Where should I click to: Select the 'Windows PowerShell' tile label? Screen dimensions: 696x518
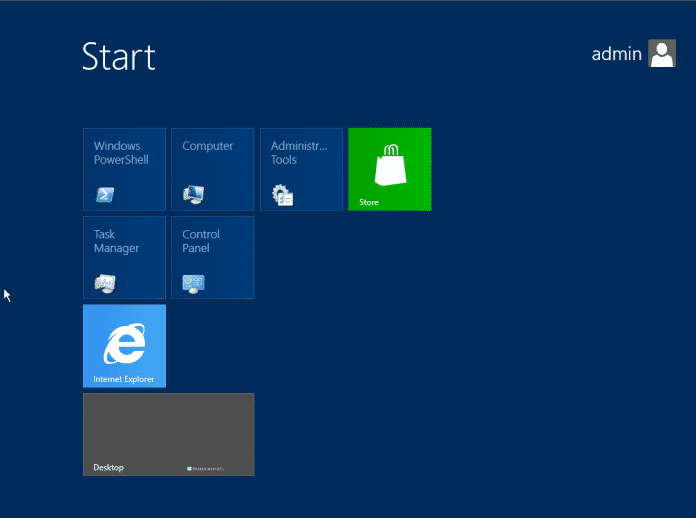click(121, 153)
